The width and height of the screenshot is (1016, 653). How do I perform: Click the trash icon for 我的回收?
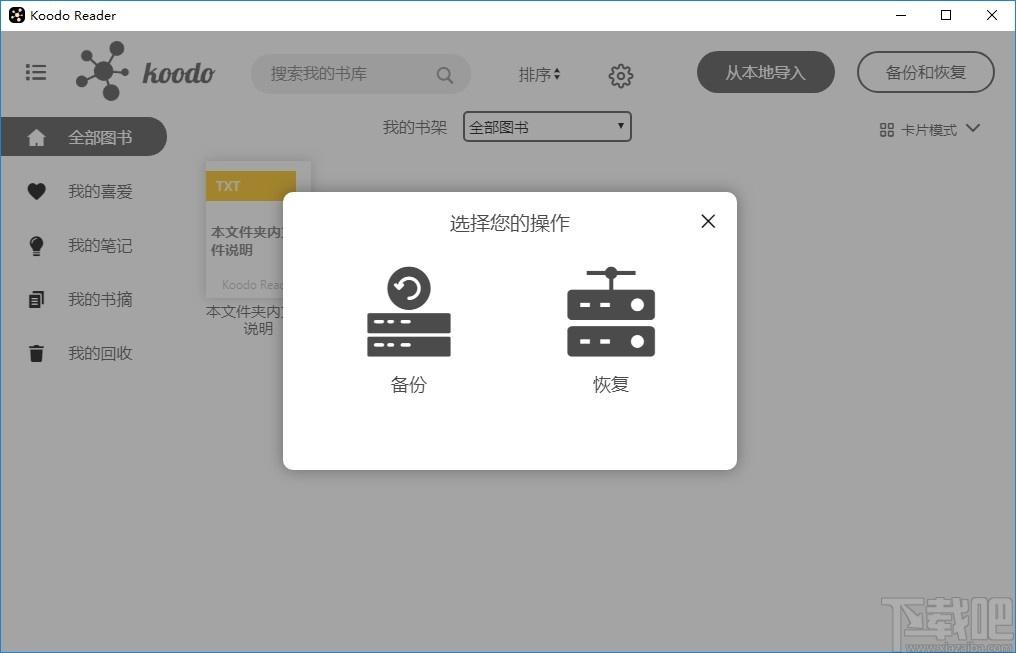click(x=36, y=353)
